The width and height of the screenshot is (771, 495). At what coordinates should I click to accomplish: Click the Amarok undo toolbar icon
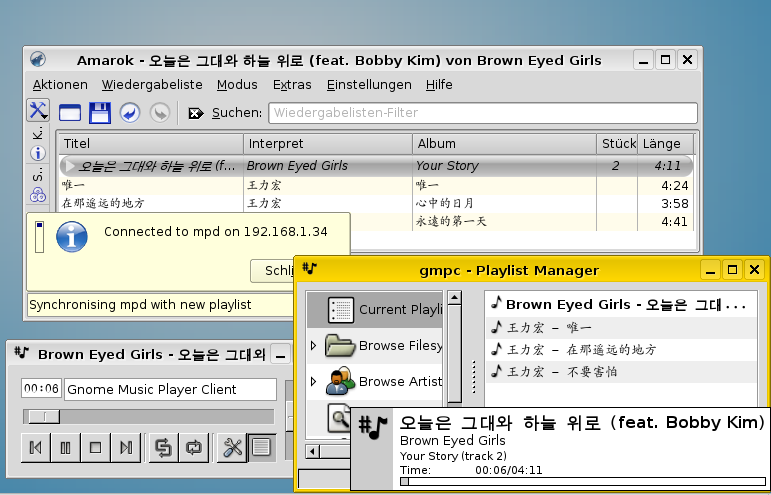point(130,113)
